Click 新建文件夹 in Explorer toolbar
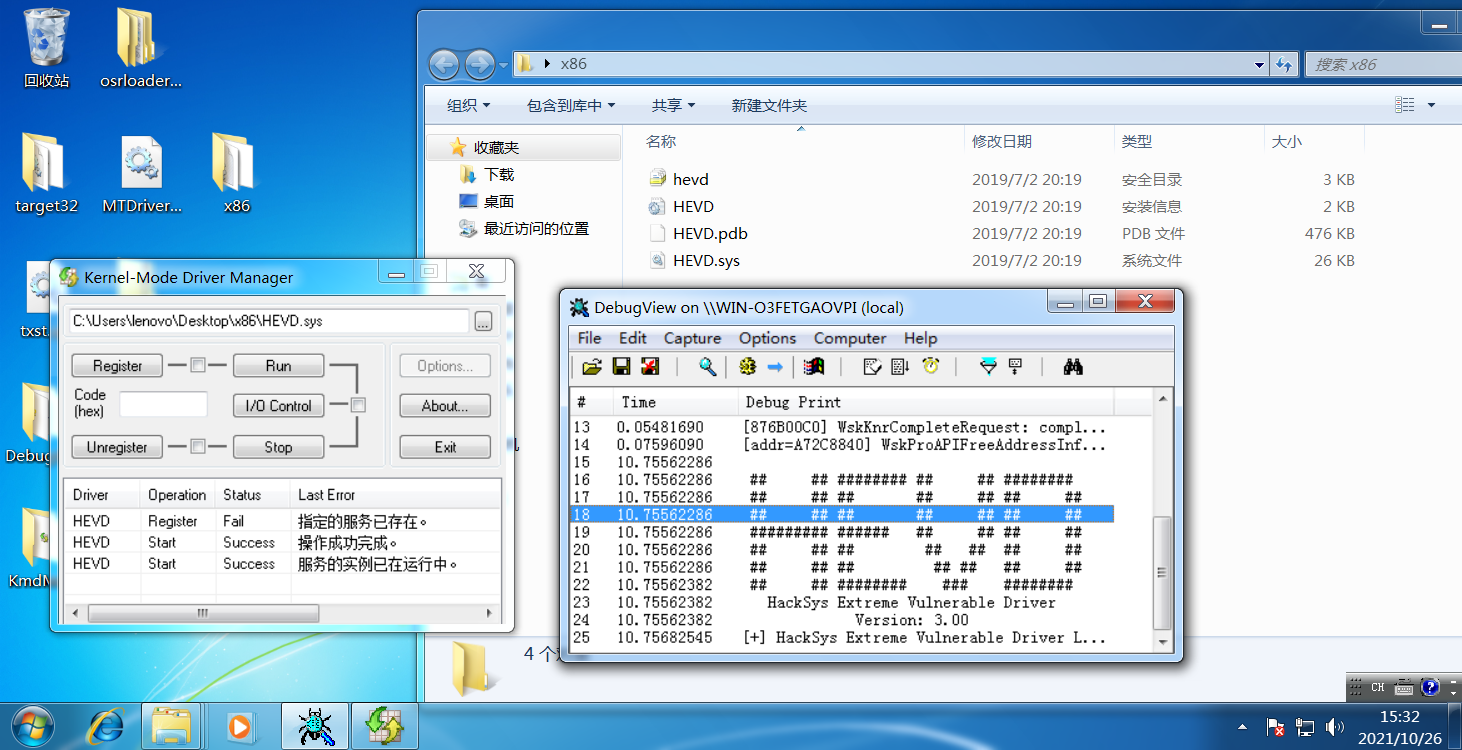This screenshot has width=1462, height=750. [769, 105]
